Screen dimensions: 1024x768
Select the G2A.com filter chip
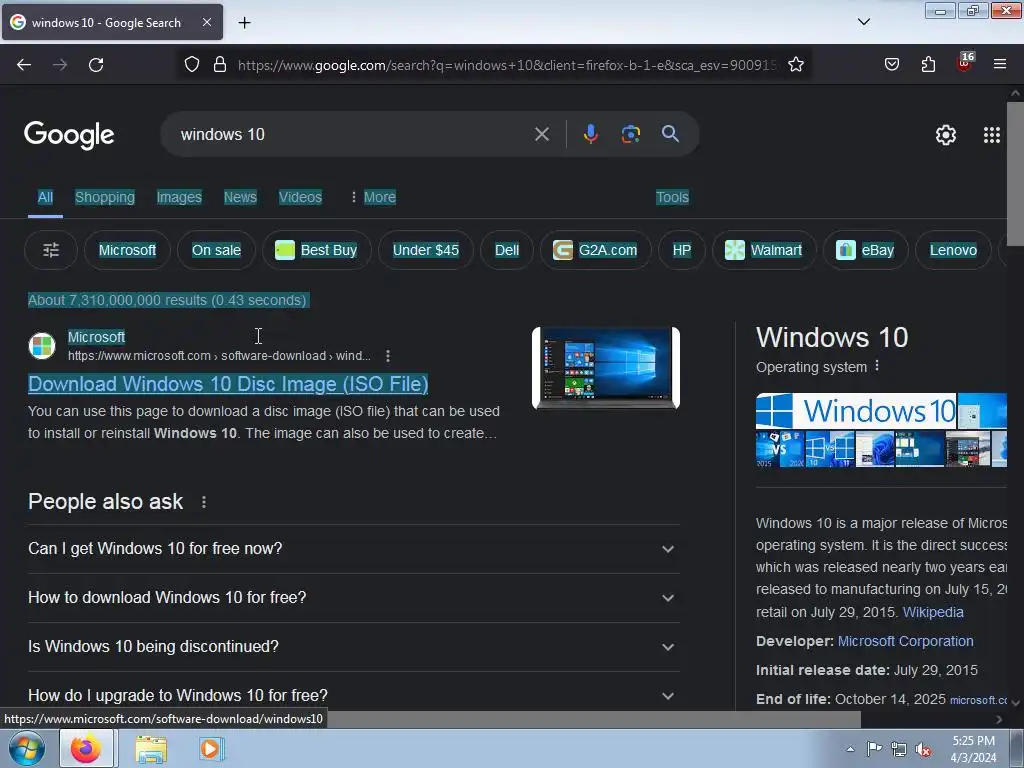tap(596, 250)
